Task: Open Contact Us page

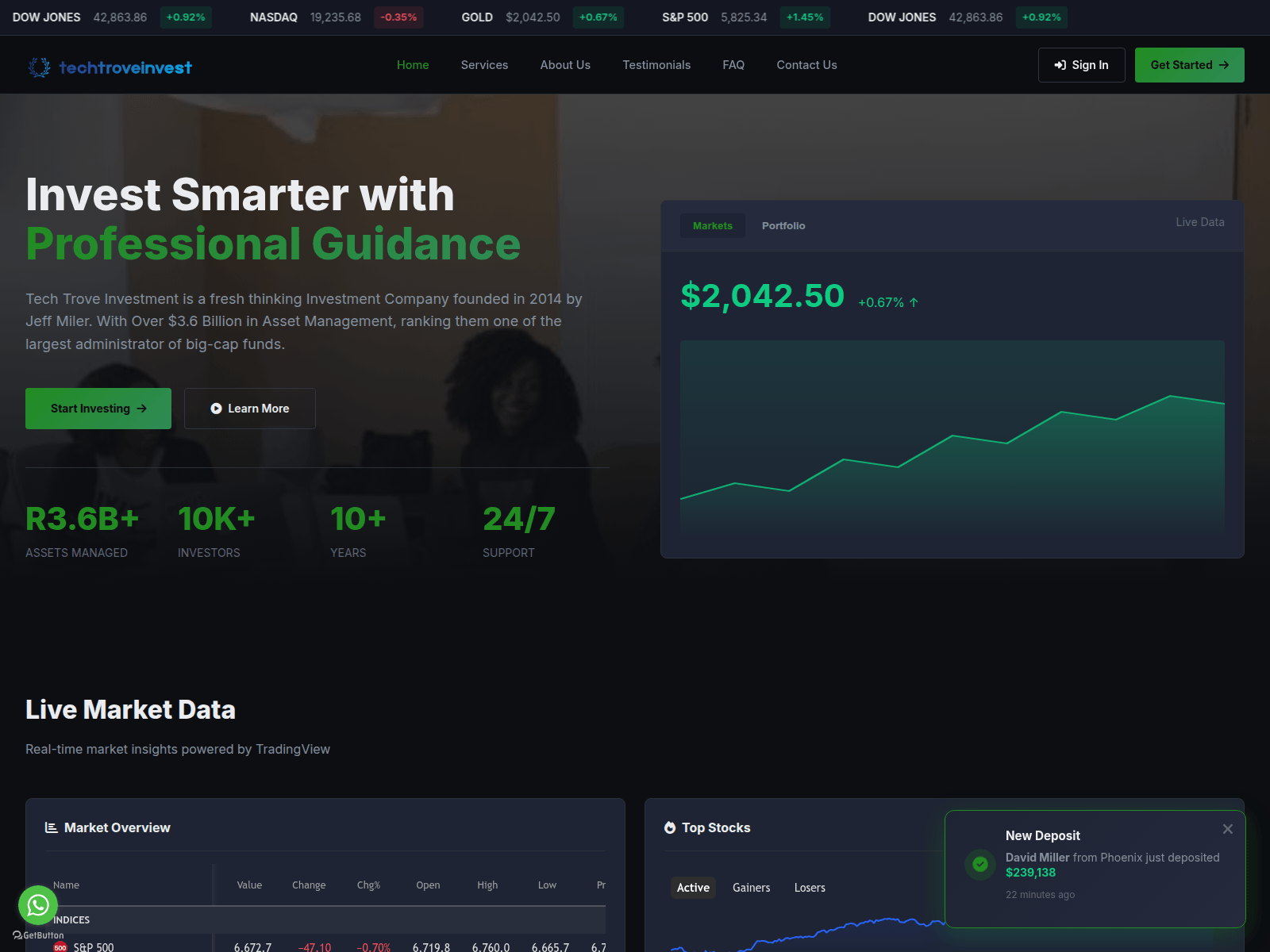Action: (x=806, y=65)
